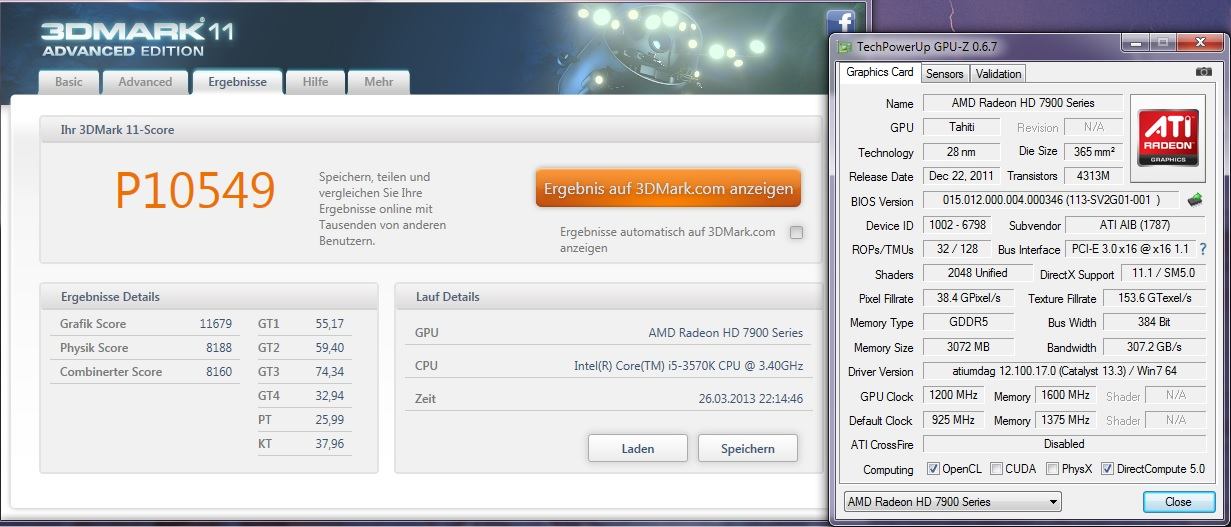This screenshot has height=527, width=1231.
Task: Click the Combinerter Score 8160 row
Action: [x=146, y=372]
